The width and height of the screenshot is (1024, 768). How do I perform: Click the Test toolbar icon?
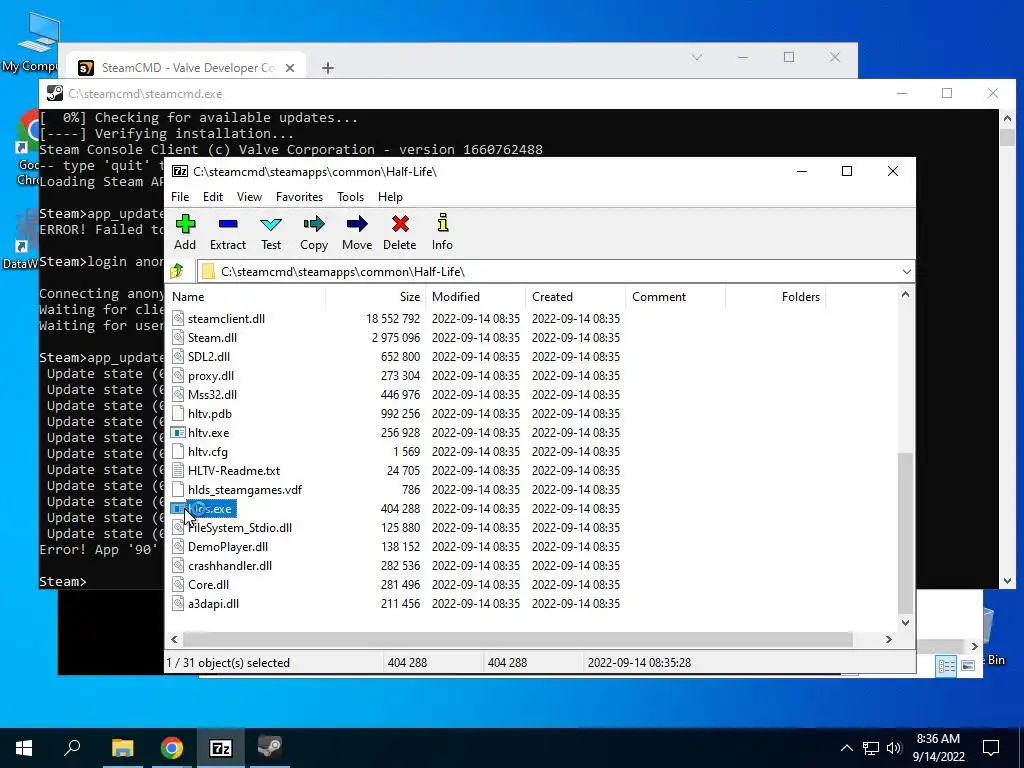271,224
